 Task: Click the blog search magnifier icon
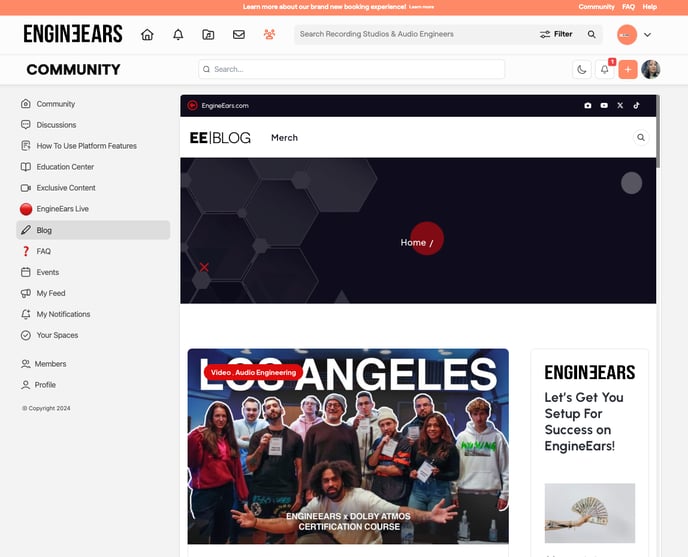[641, 138]
